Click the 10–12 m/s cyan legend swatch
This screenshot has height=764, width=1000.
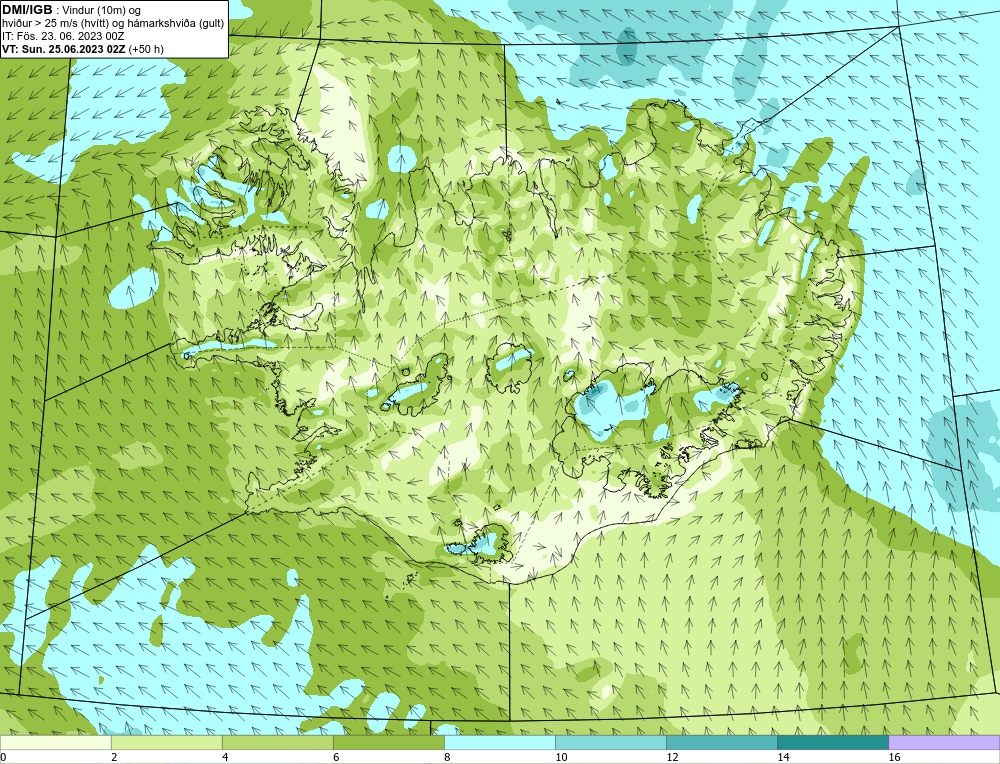610,742
